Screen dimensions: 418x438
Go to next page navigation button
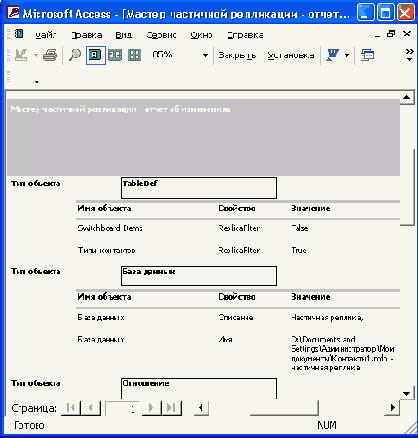pyautogui.click(x=151, y=408)
